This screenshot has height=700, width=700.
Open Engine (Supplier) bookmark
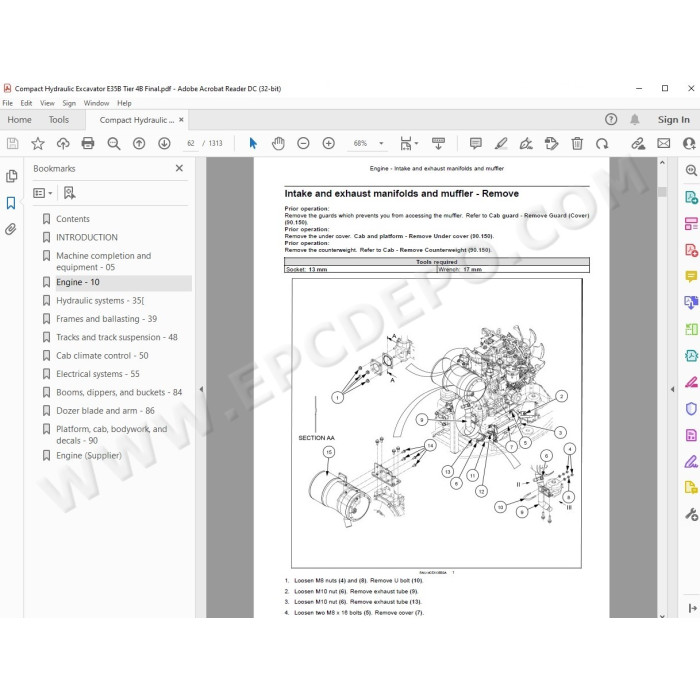pyautogui.click(x=88, y=455)
